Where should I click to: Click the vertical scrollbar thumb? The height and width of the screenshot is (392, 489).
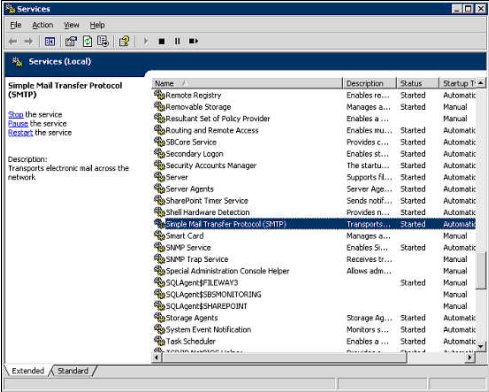(481, 271)
